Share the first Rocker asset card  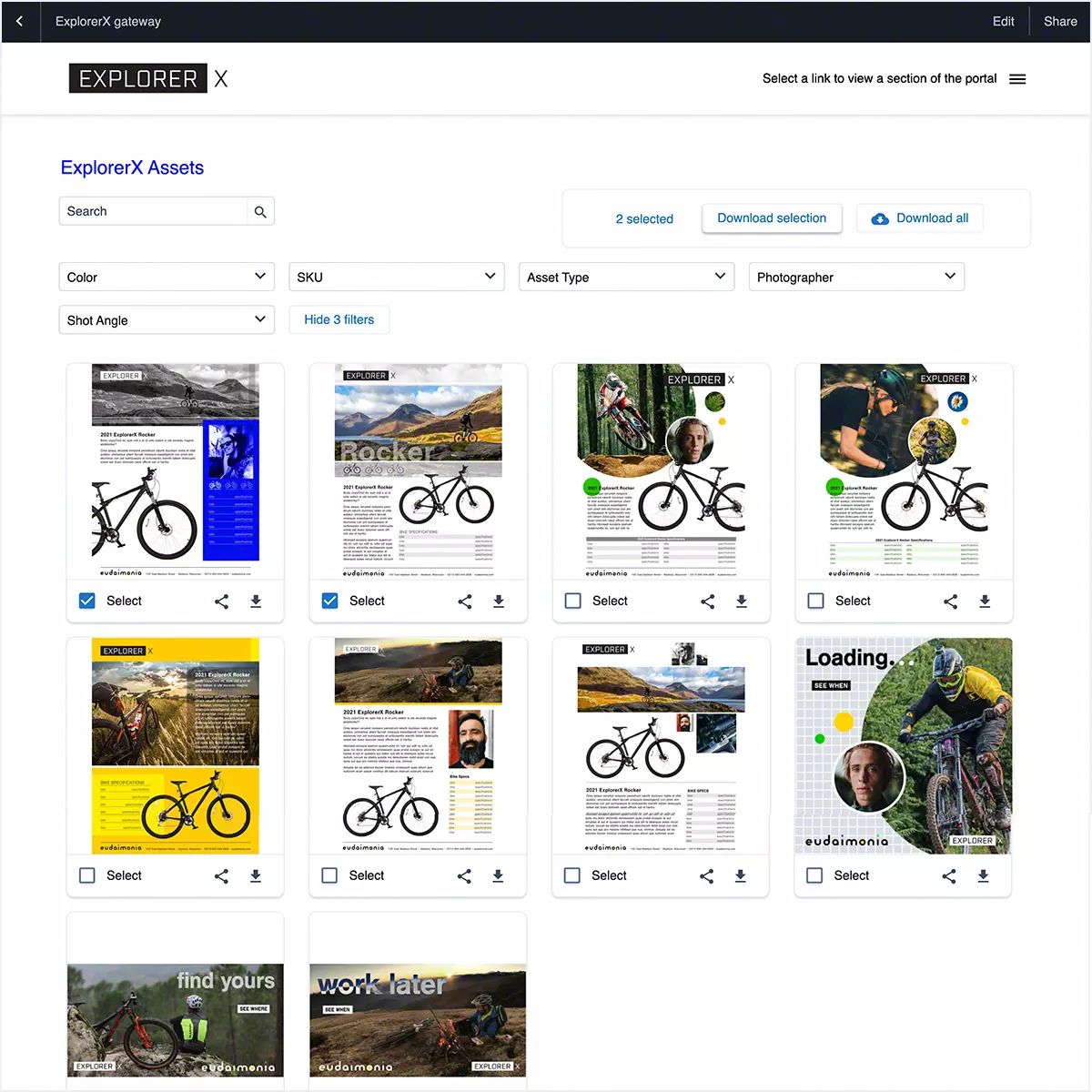(x=221, y=601)
